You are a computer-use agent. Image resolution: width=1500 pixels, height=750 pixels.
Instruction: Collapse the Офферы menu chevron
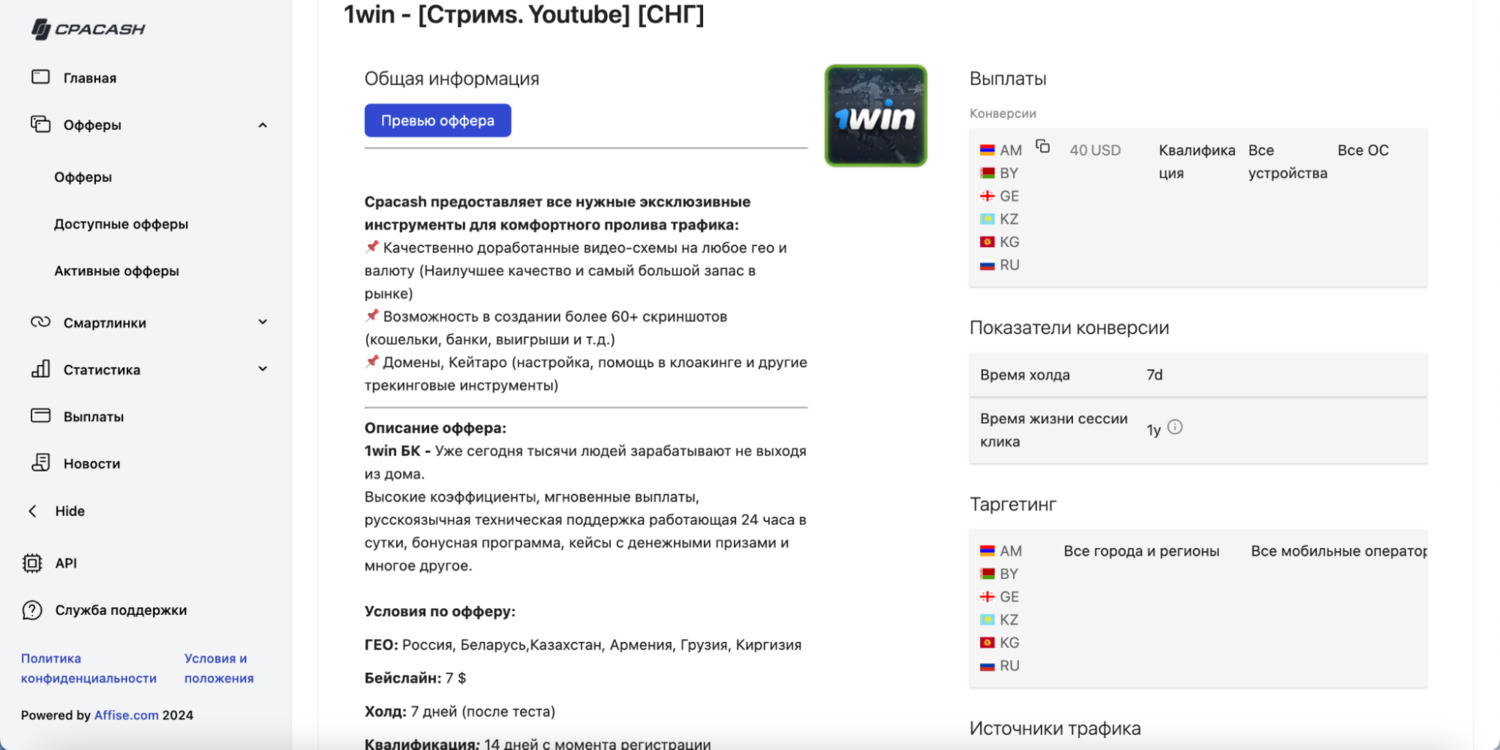[263, 125]
